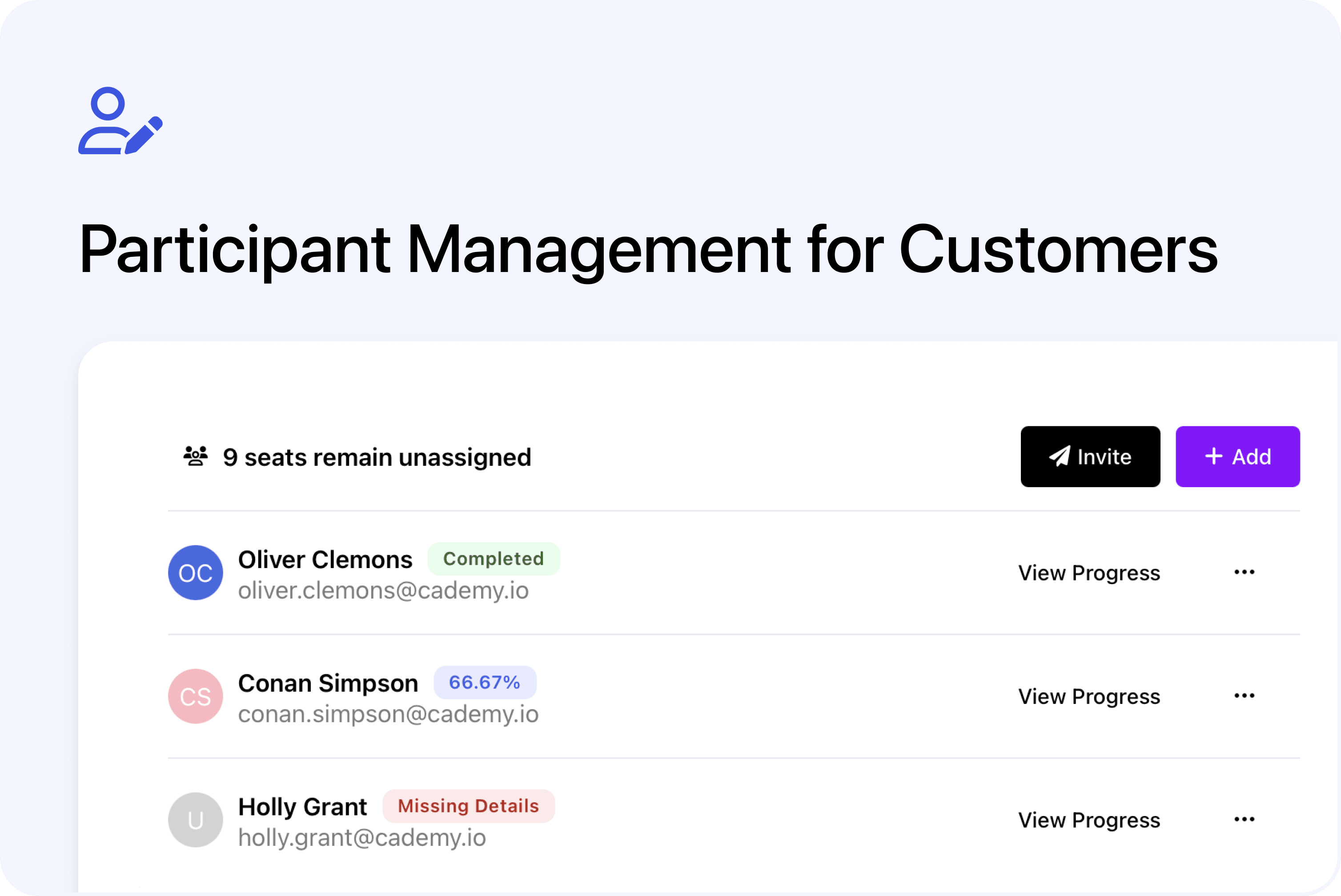The image size is (1341, 896).
Task: Click the Invite button
Action: [1090, 456]
